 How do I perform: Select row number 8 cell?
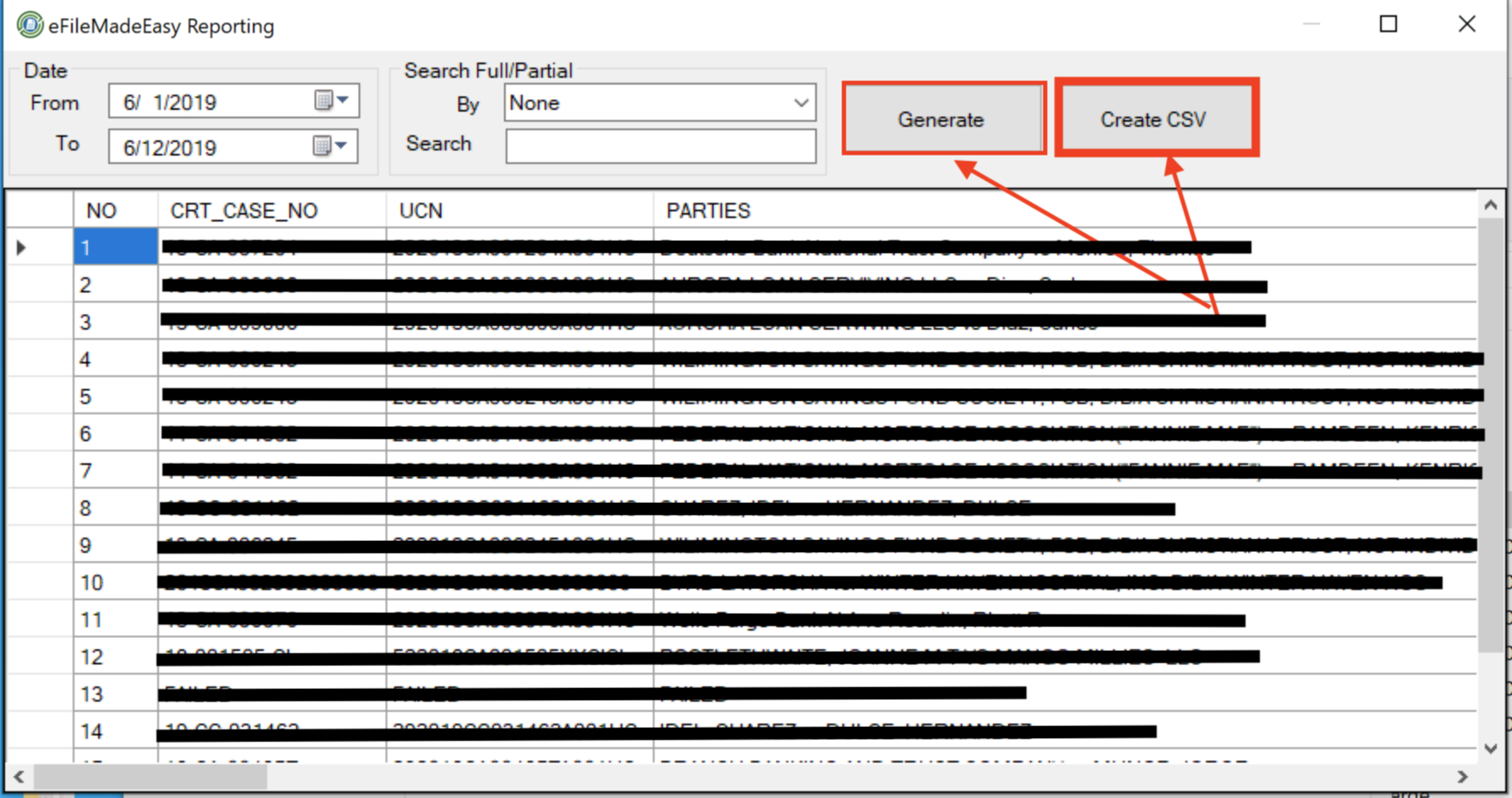116,508
